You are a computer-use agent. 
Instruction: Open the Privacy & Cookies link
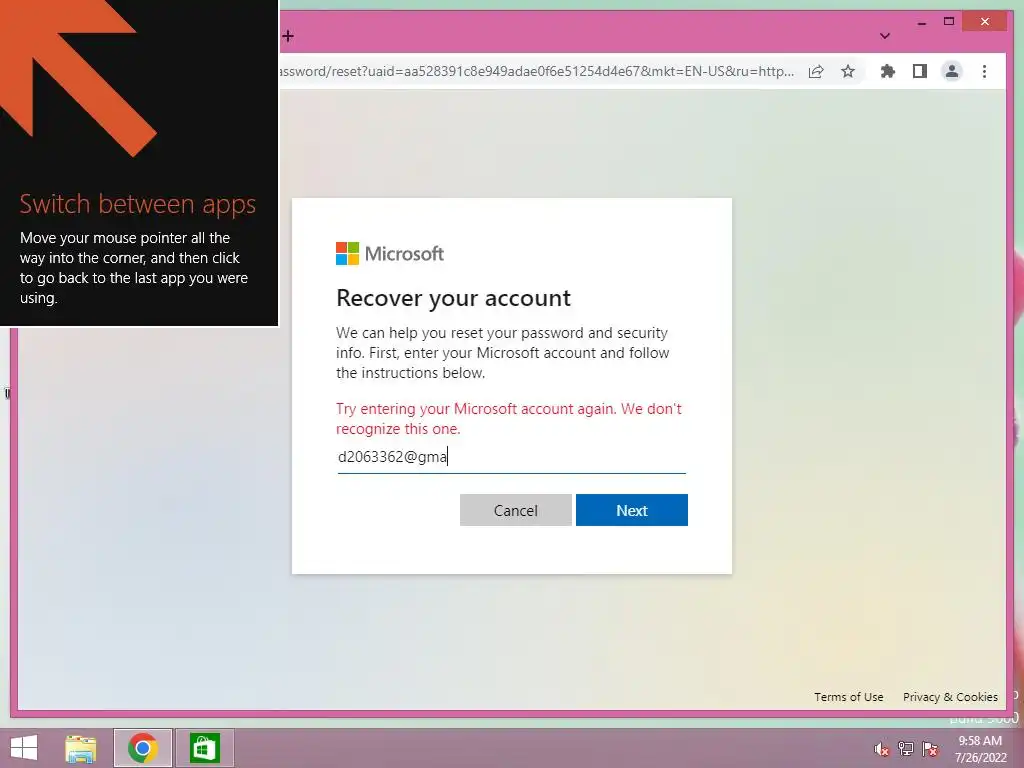(x=950, y=697)
